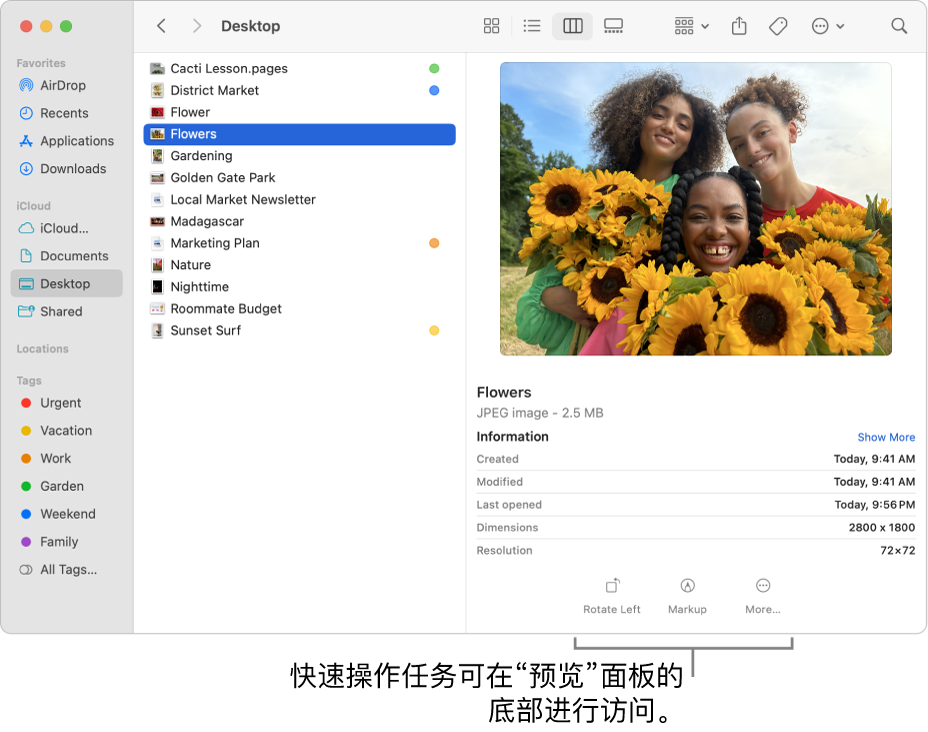928x732 pixels.
Task: Select the Nature file
Action: (299, 266)
